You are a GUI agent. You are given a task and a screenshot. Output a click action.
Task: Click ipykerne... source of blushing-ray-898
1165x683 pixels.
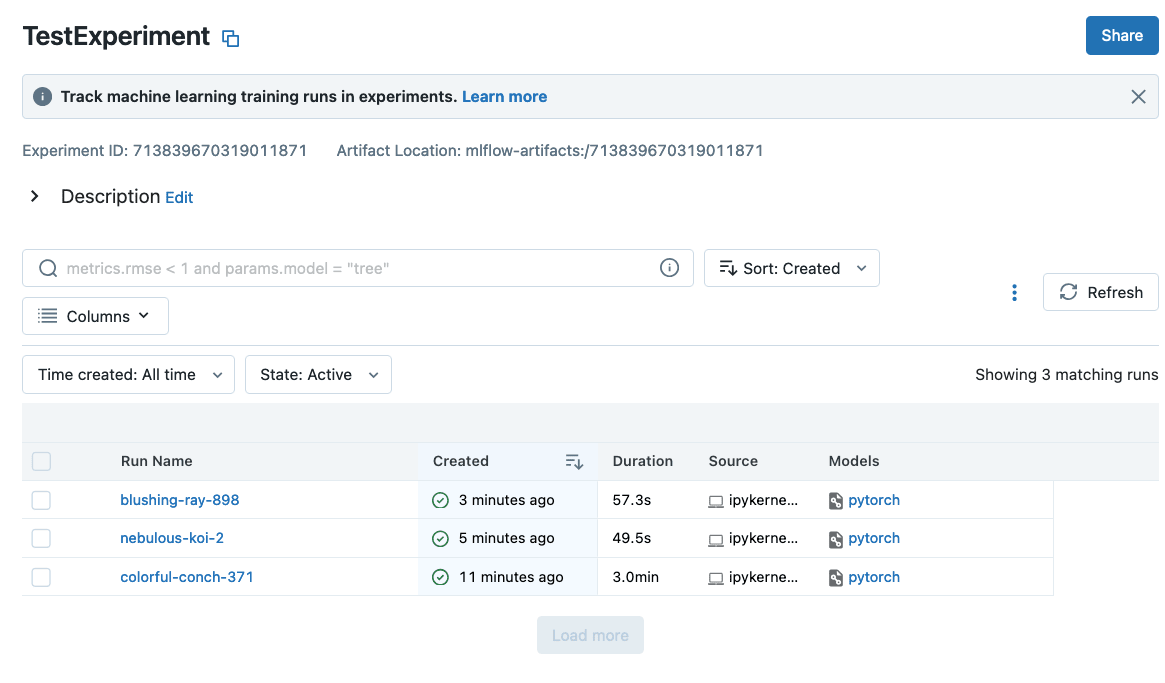[763, 500]
